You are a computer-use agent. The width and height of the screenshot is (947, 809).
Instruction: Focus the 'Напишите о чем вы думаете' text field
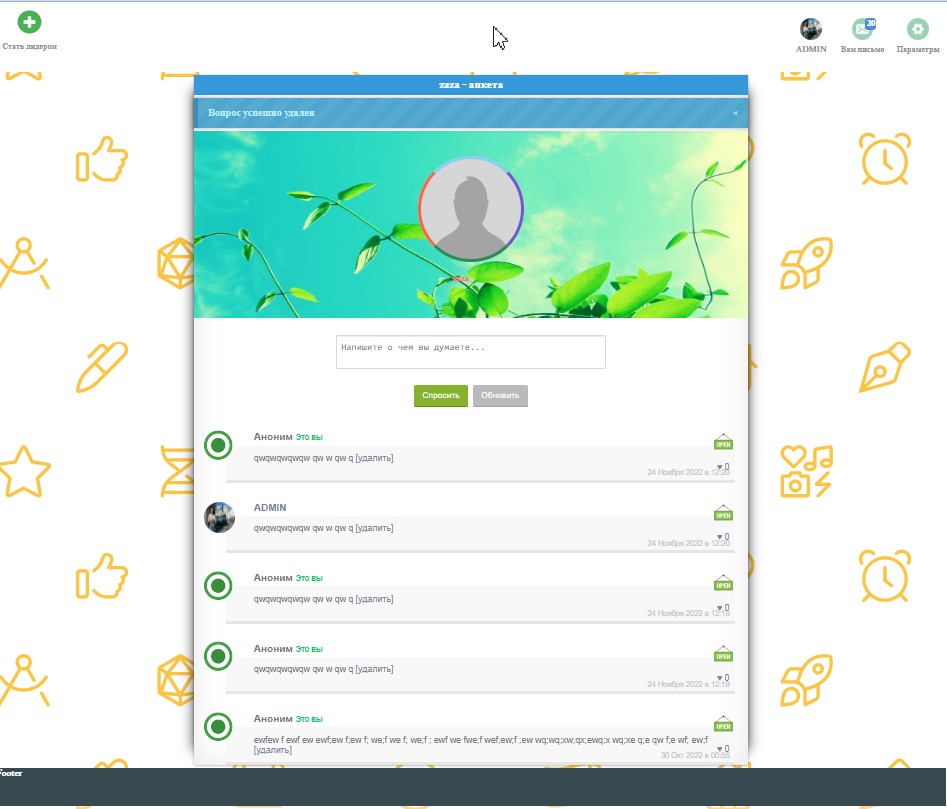coord(470,352)
